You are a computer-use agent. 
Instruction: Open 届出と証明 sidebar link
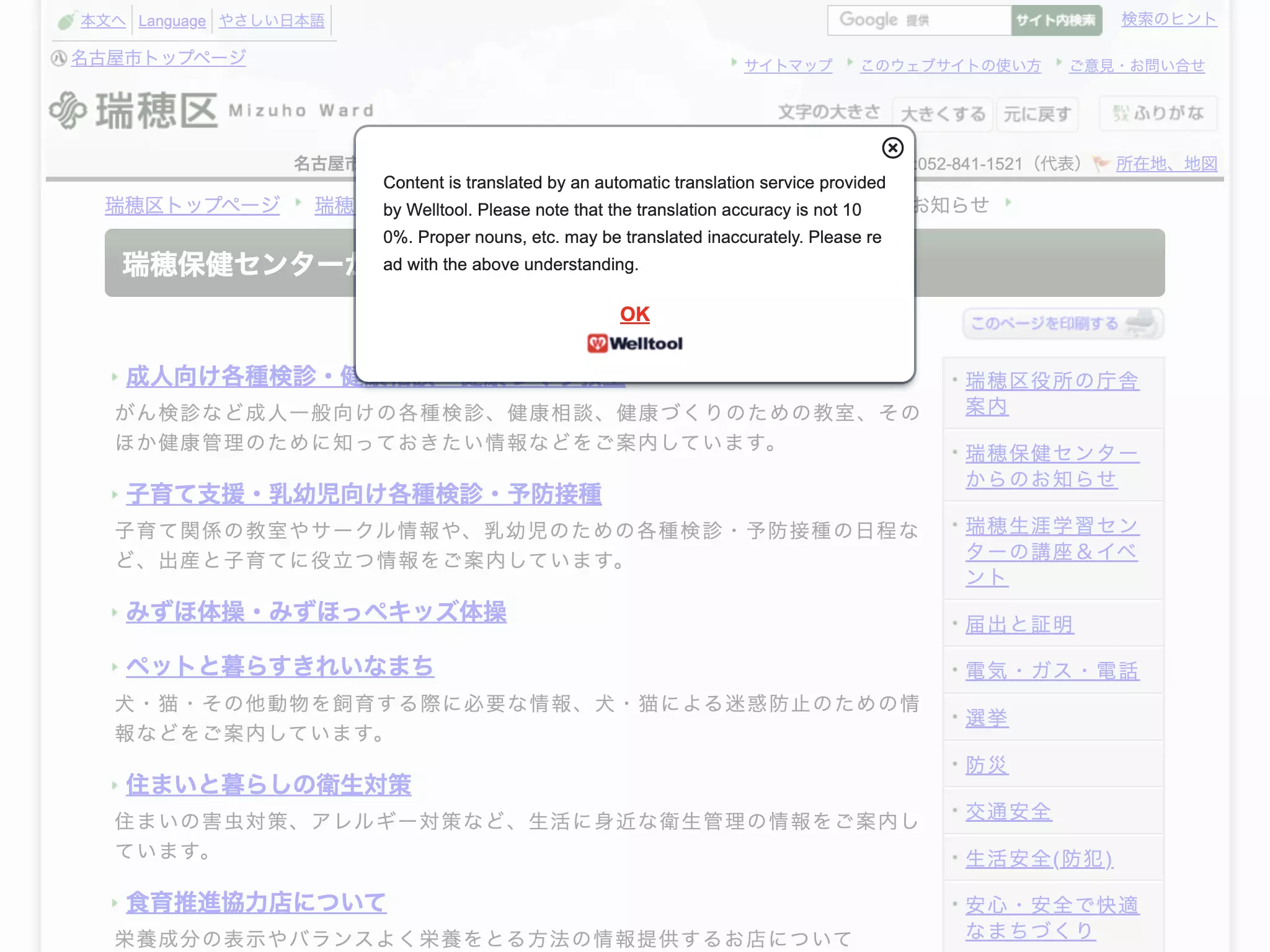1019,624
